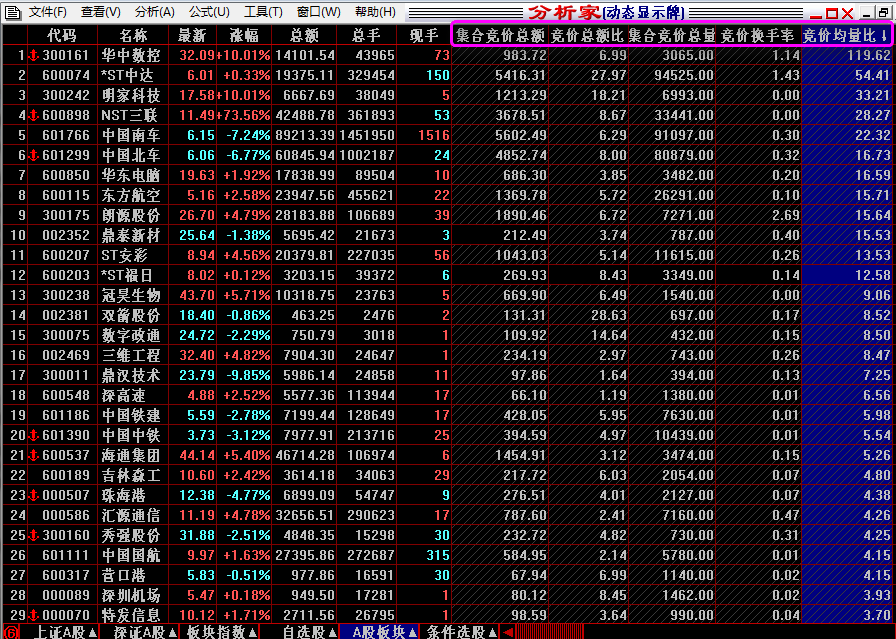Select the stock name "吉林森工"
The width and height of the screenshot is (896, 639).
131,476
